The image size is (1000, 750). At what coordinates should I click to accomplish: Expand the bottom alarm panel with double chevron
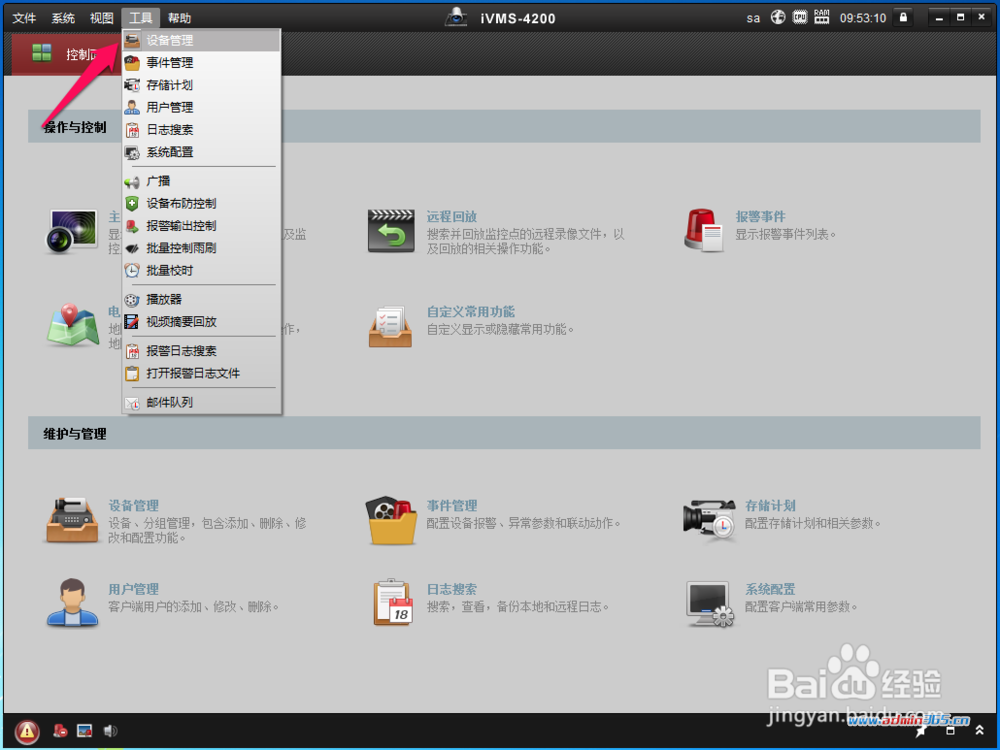coord(979,730)
